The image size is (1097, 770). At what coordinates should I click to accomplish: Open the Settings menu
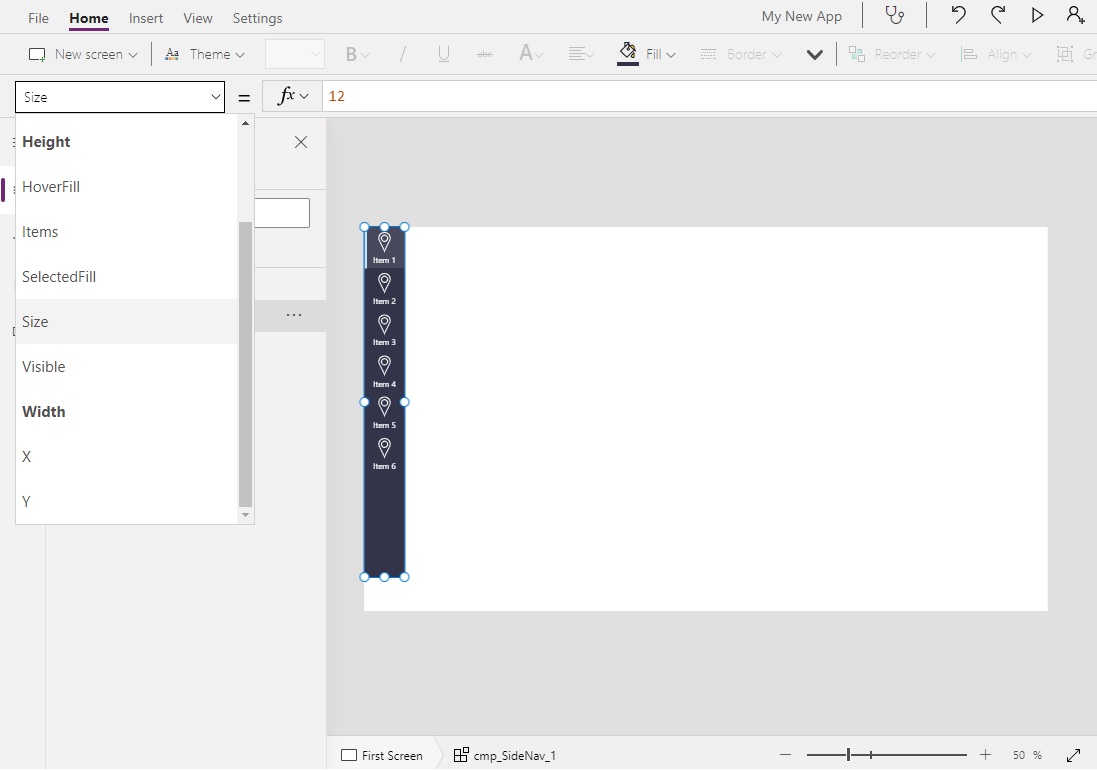click(x=257, y=17)
